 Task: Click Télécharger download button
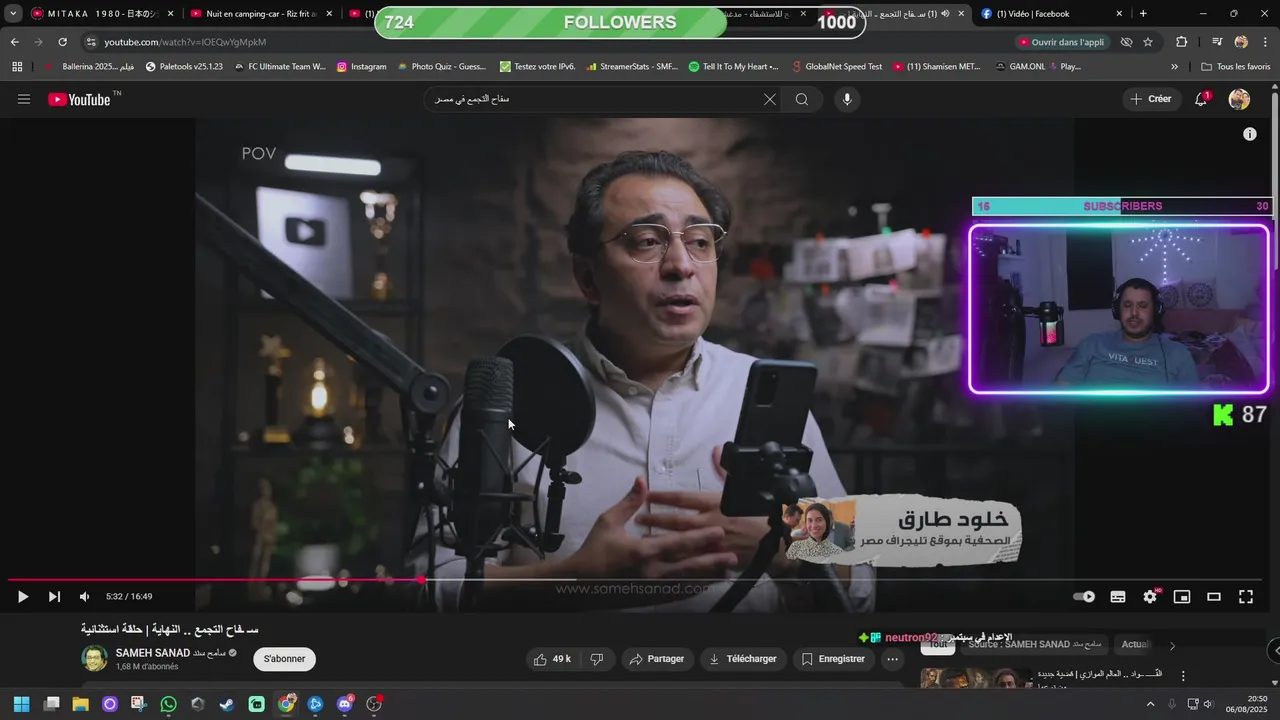coord(742,659)
